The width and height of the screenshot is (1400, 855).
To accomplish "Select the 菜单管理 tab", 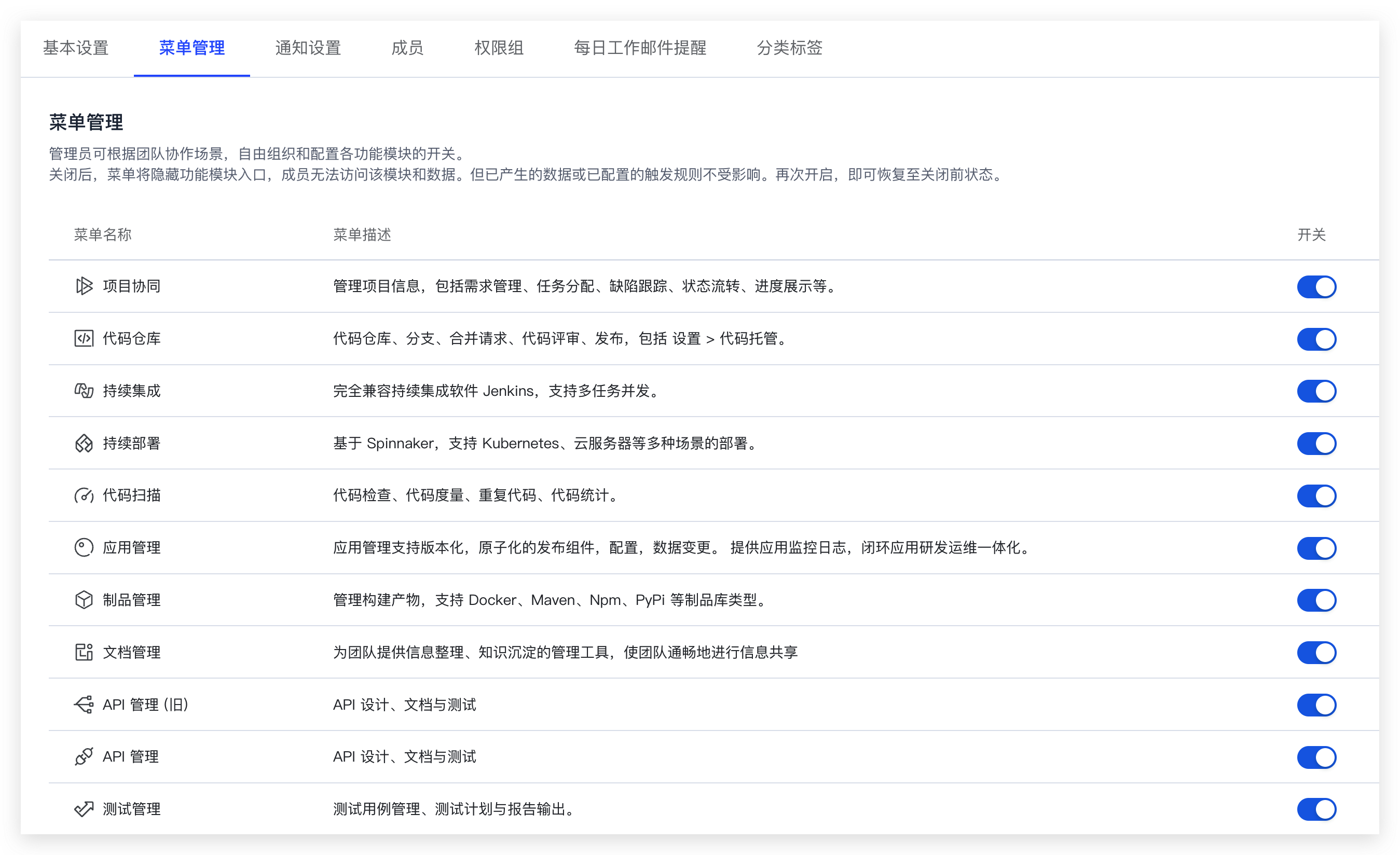I will point(192,48).
